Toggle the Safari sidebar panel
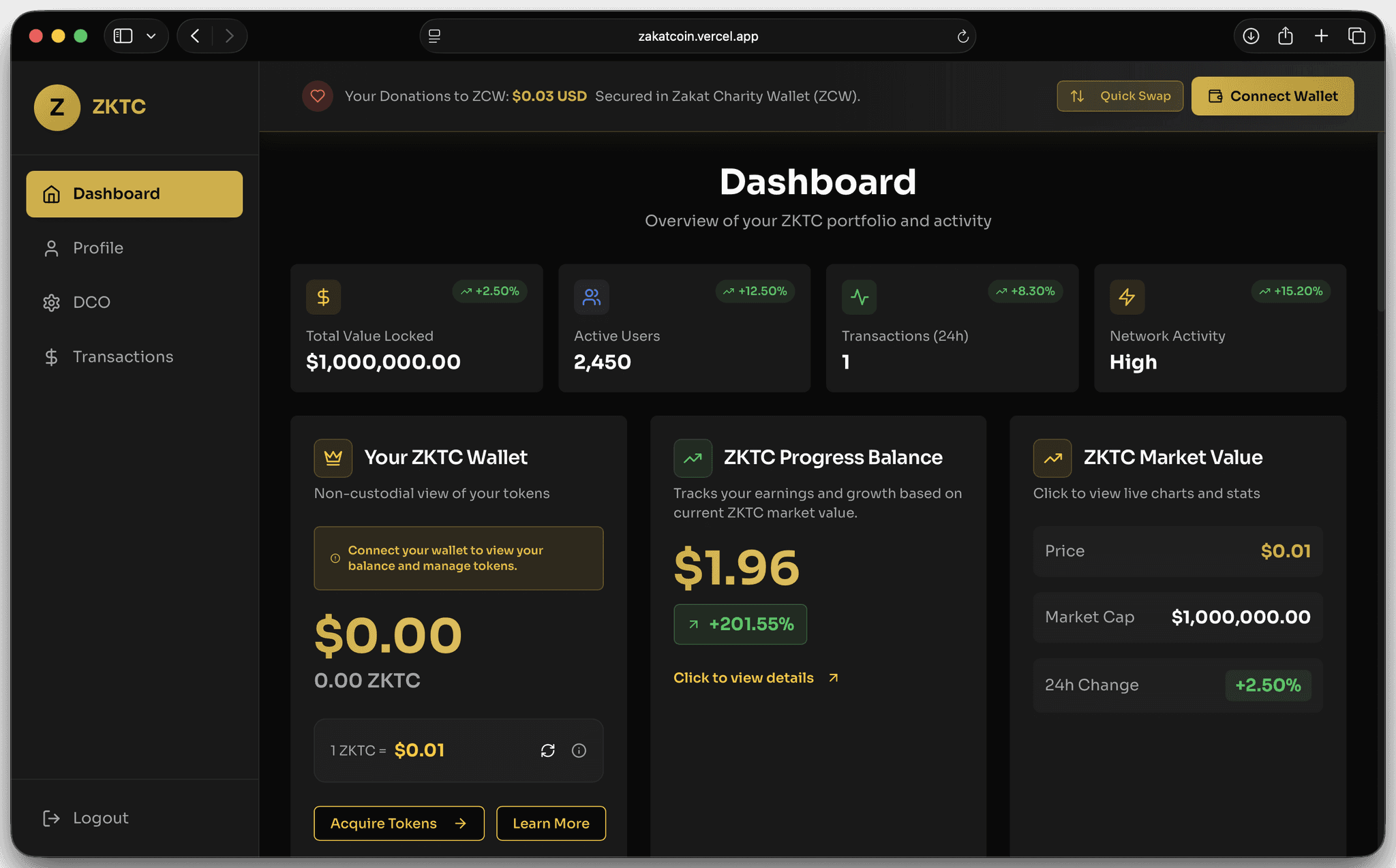The image size is (1396, 868). tap(123, 36)
